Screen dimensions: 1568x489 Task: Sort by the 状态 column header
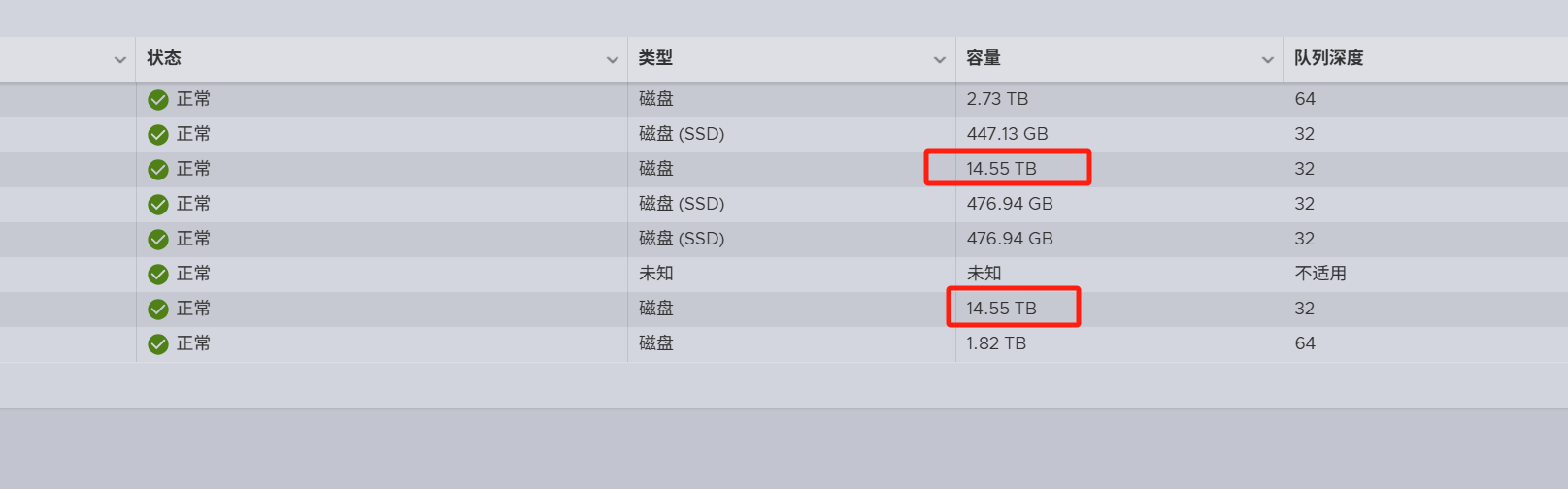164,58
